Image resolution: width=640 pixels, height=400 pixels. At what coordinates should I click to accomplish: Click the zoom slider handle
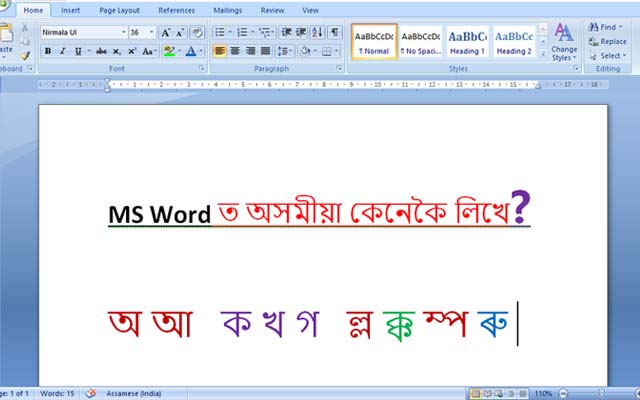click(x=601, y=393)
